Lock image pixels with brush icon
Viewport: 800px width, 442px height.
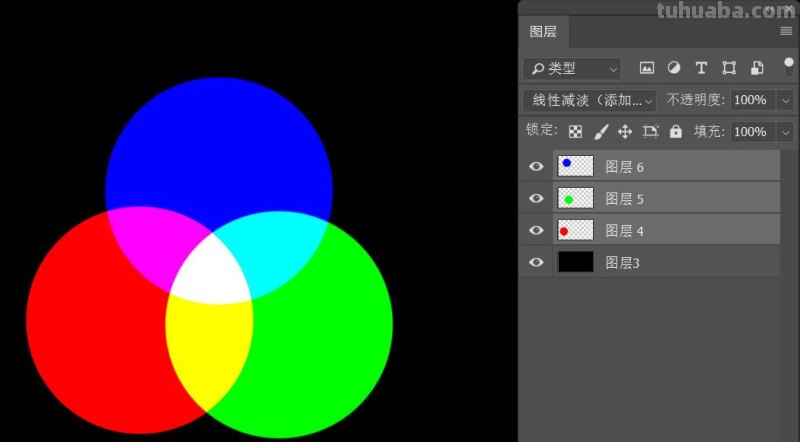(601, 131)
